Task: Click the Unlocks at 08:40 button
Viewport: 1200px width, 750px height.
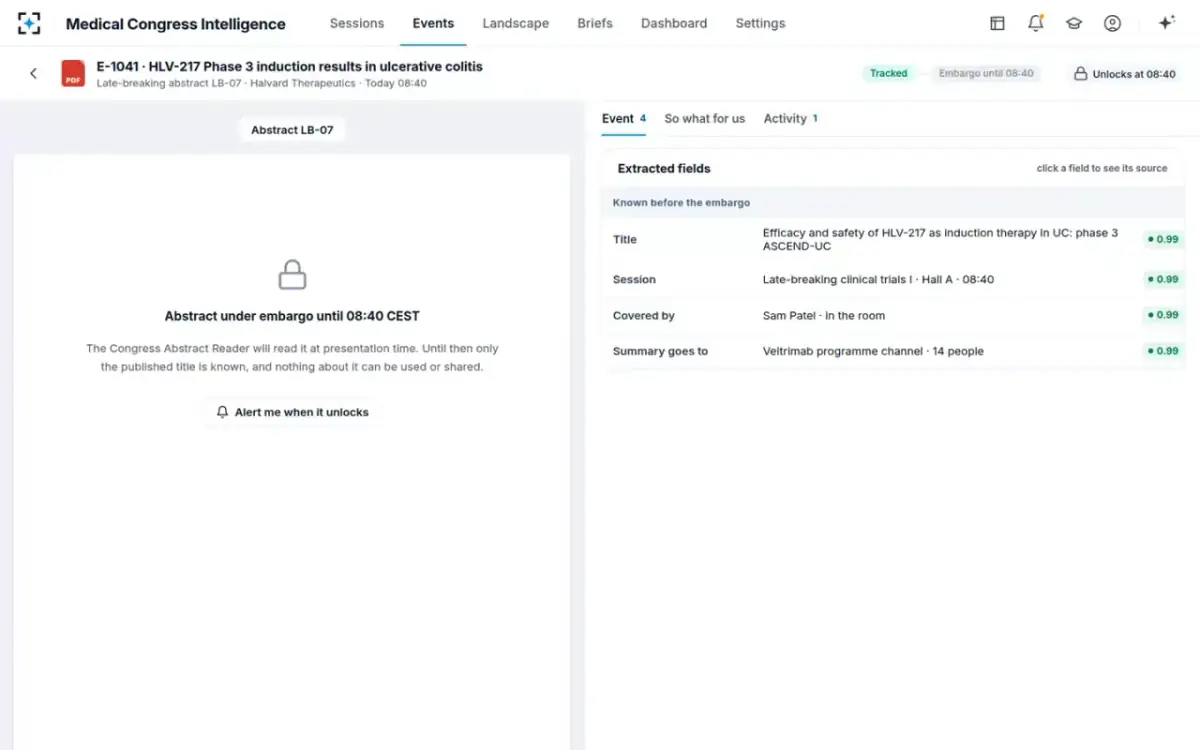Action: pyautogui.click(x=1125, y=74)
